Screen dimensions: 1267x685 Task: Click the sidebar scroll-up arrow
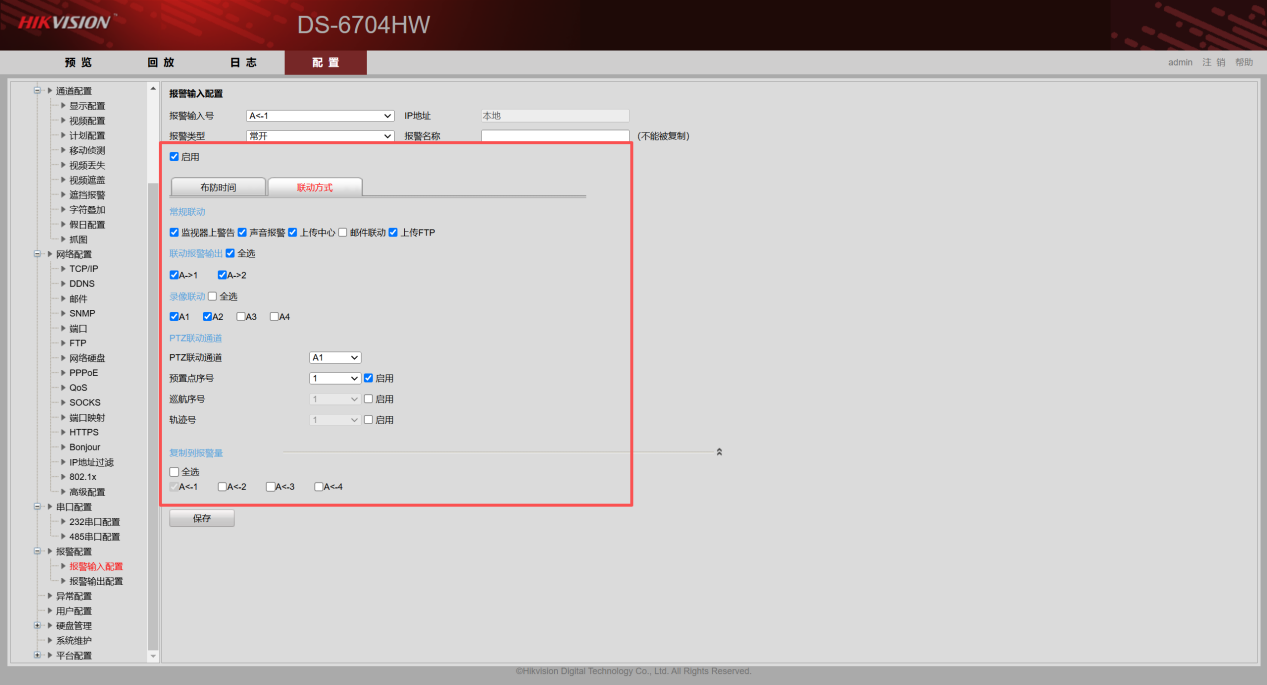coord(153,89)
